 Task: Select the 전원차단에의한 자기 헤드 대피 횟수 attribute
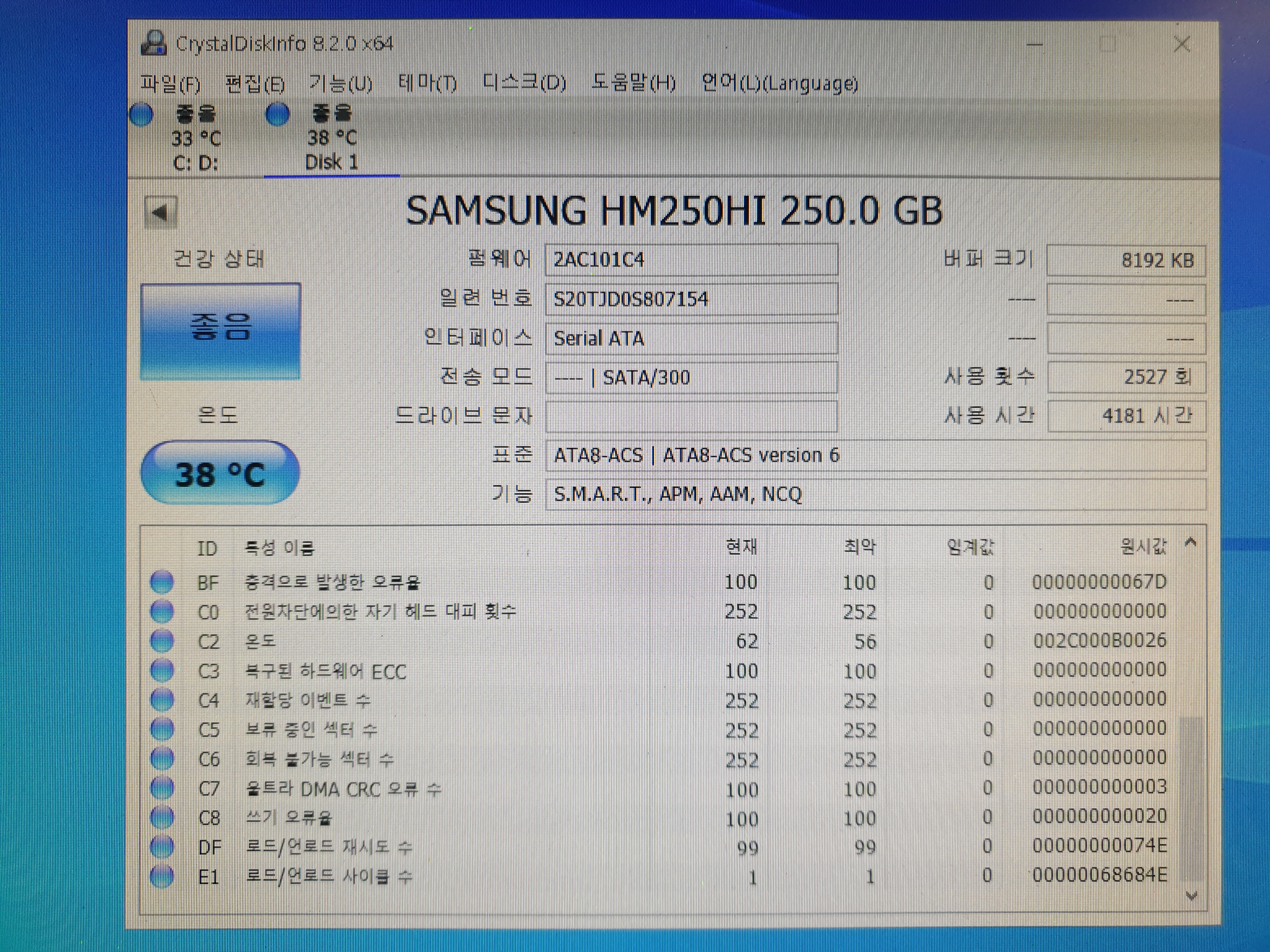(x=381, y=612)
